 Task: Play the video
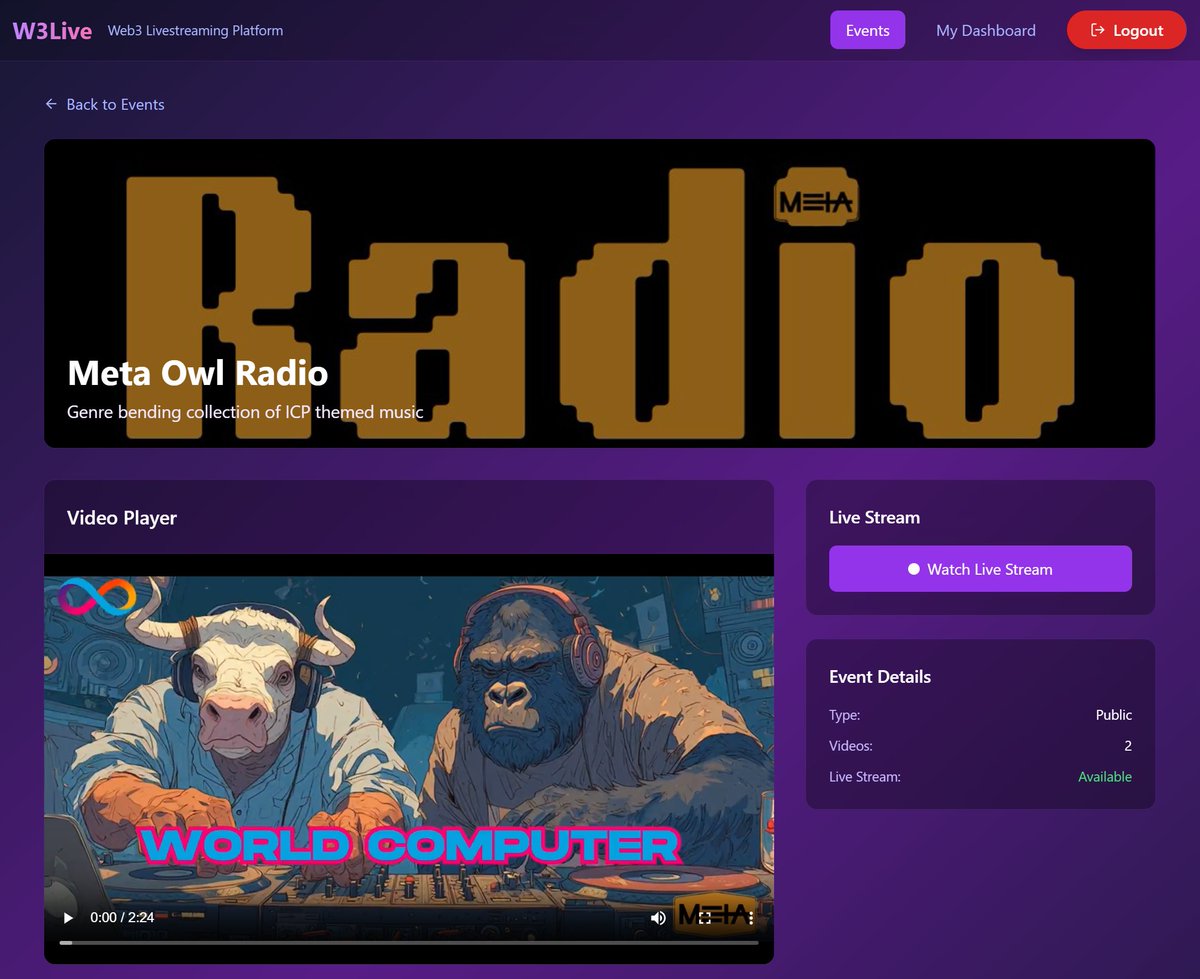click(68, 917)
